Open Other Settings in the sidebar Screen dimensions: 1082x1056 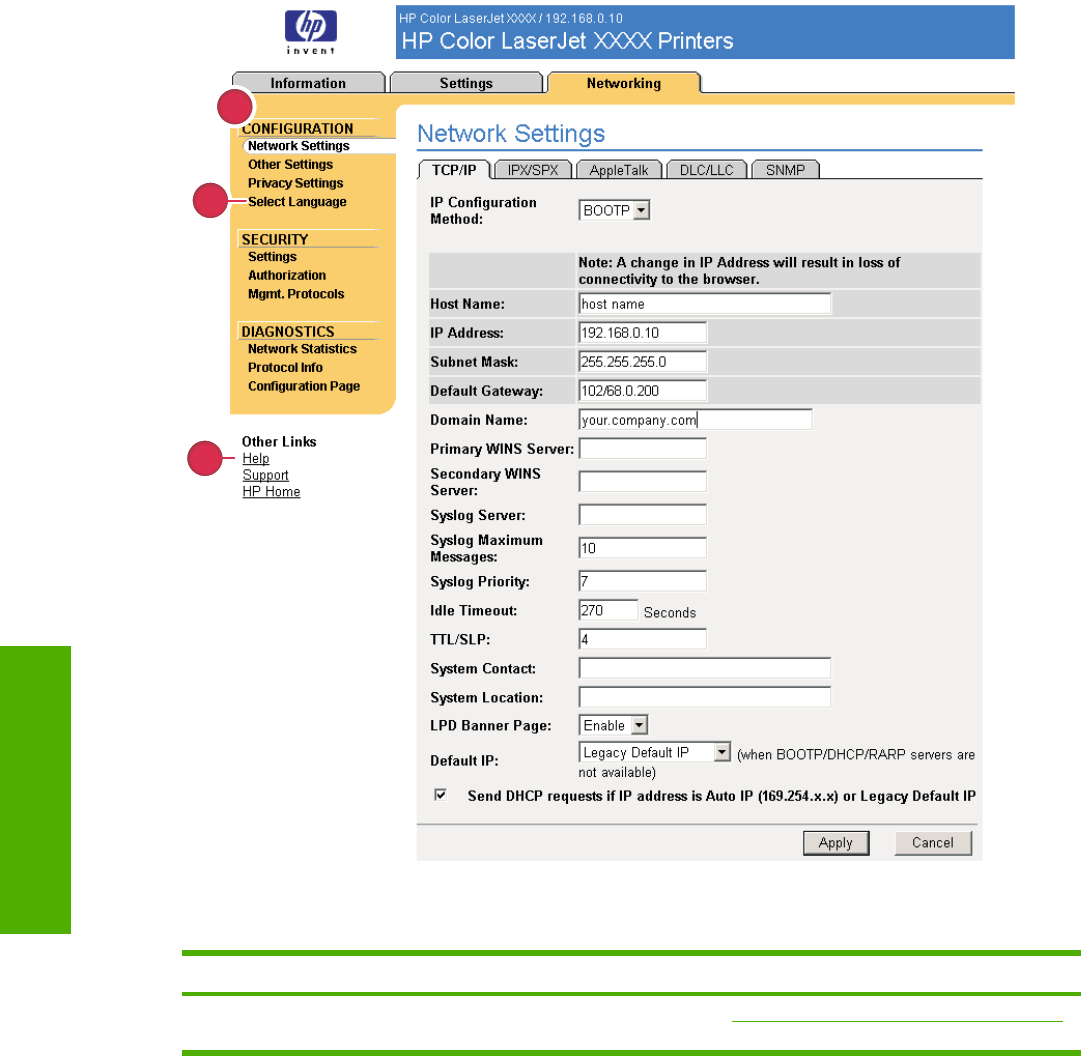(x=291, y=164)
